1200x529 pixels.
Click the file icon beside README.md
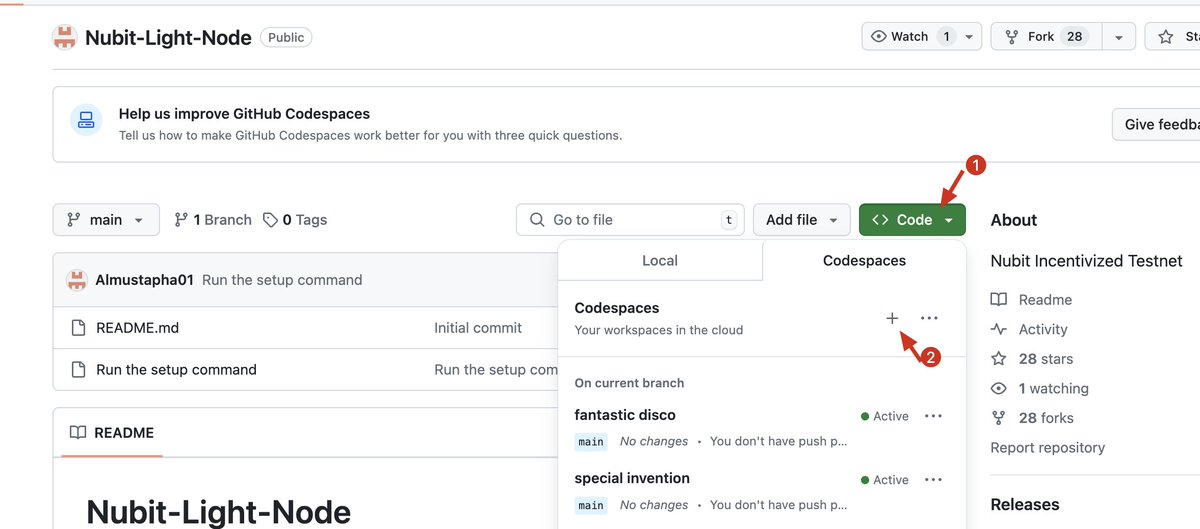[x=78, y=328]
